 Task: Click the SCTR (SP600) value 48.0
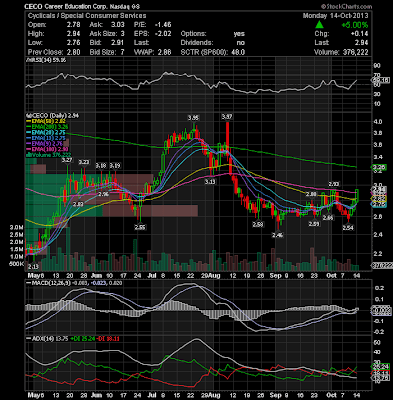238,52
